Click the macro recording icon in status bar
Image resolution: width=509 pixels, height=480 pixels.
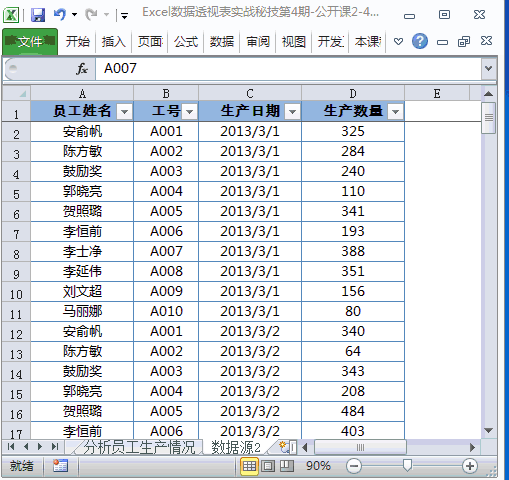click(60, 466)
